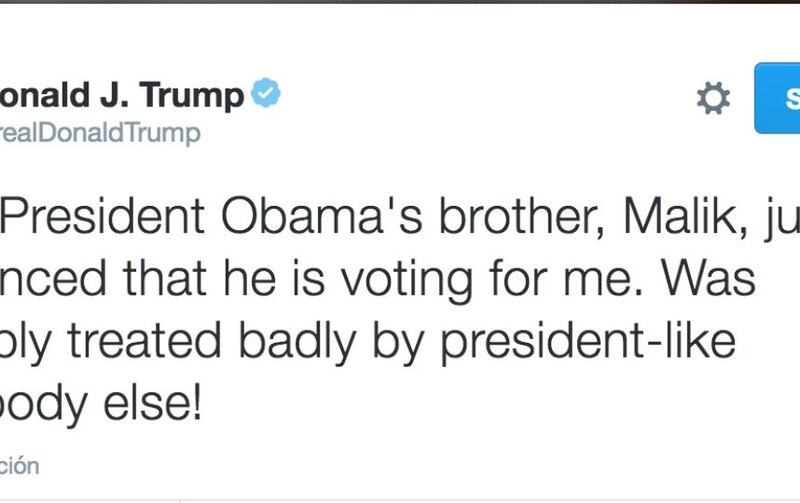Open the Donald J. Trump profile name
The height and width of the screenshot is (503, 800).
click(x=122, y=95)
